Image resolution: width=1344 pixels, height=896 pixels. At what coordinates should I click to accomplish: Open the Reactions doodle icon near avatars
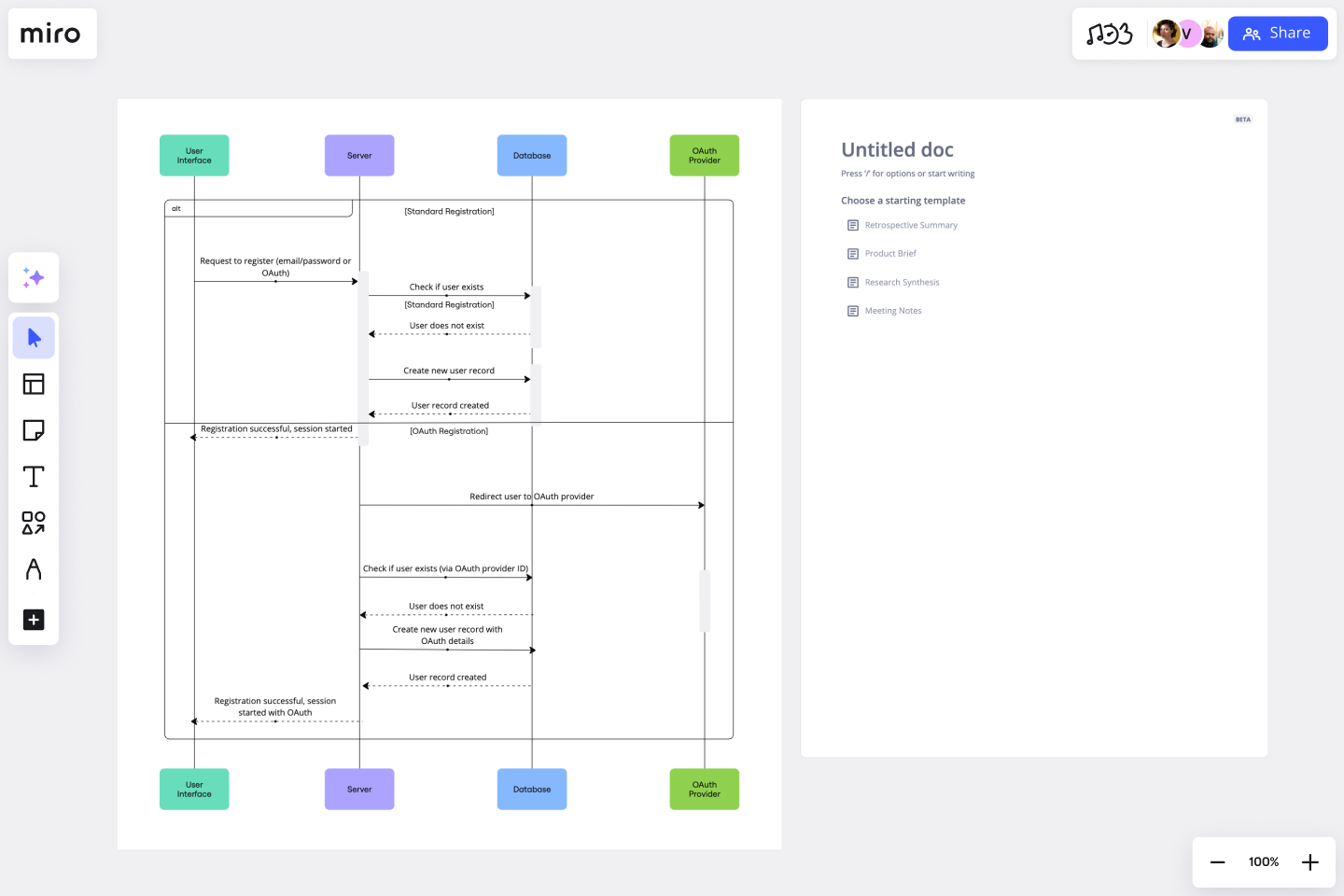(x=1109, y=34)
